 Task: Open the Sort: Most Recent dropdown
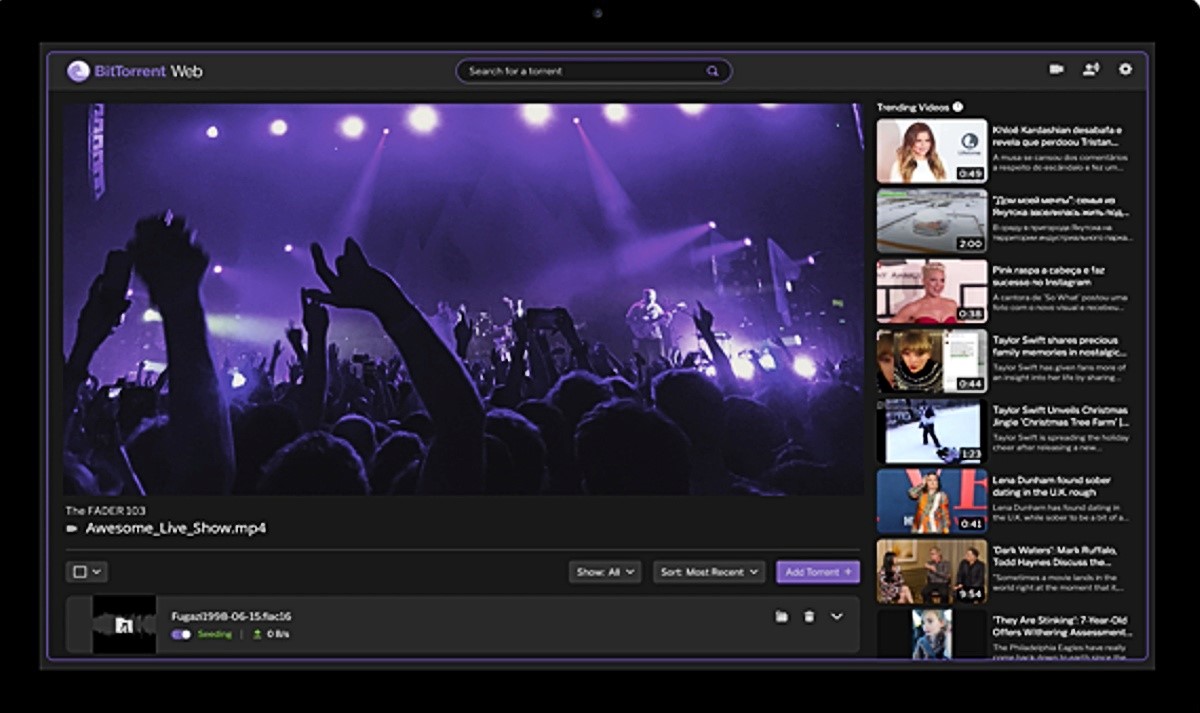pyautogui.click(x=709, y=572)
